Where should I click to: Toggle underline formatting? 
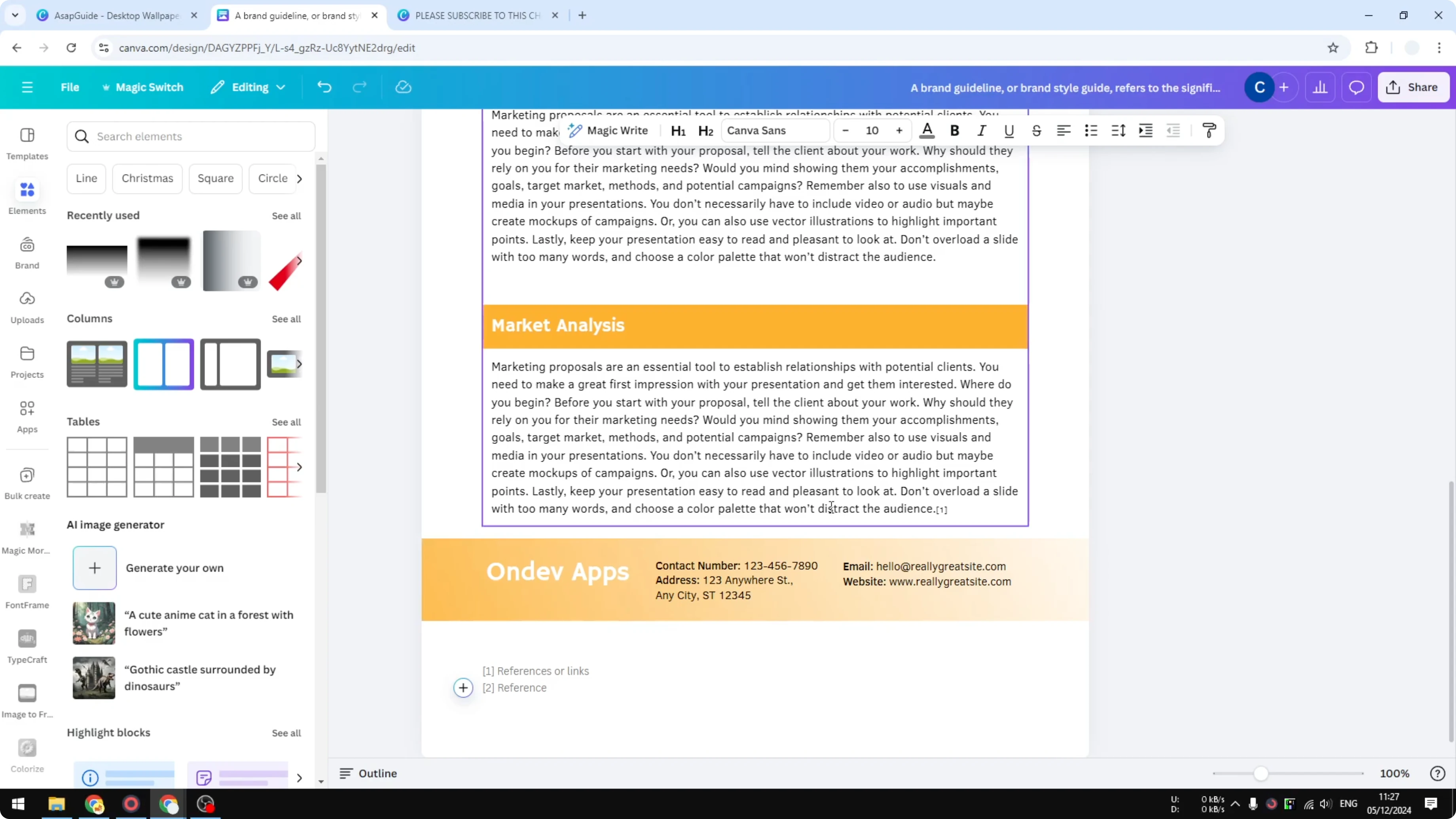(1009, 130)
